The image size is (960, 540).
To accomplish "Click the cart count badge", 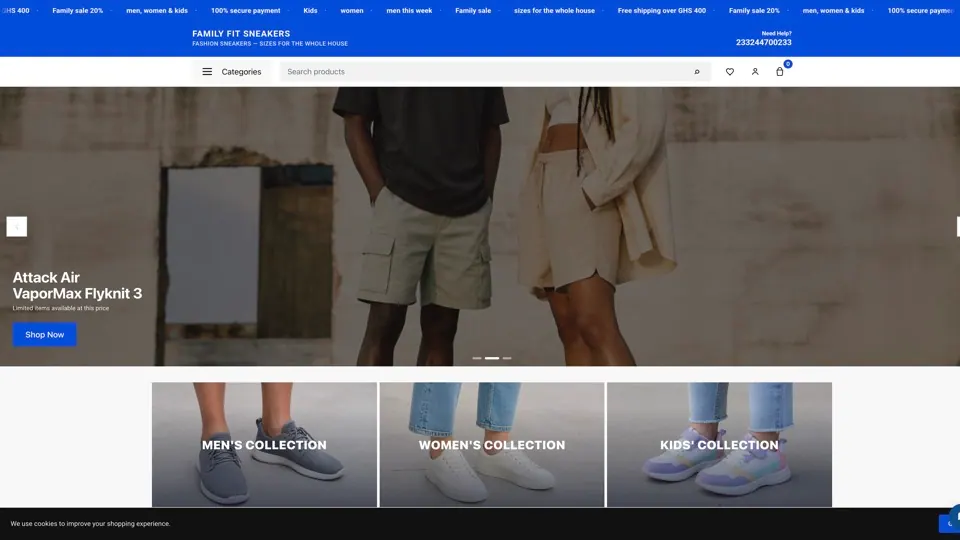I will point(788,64).
